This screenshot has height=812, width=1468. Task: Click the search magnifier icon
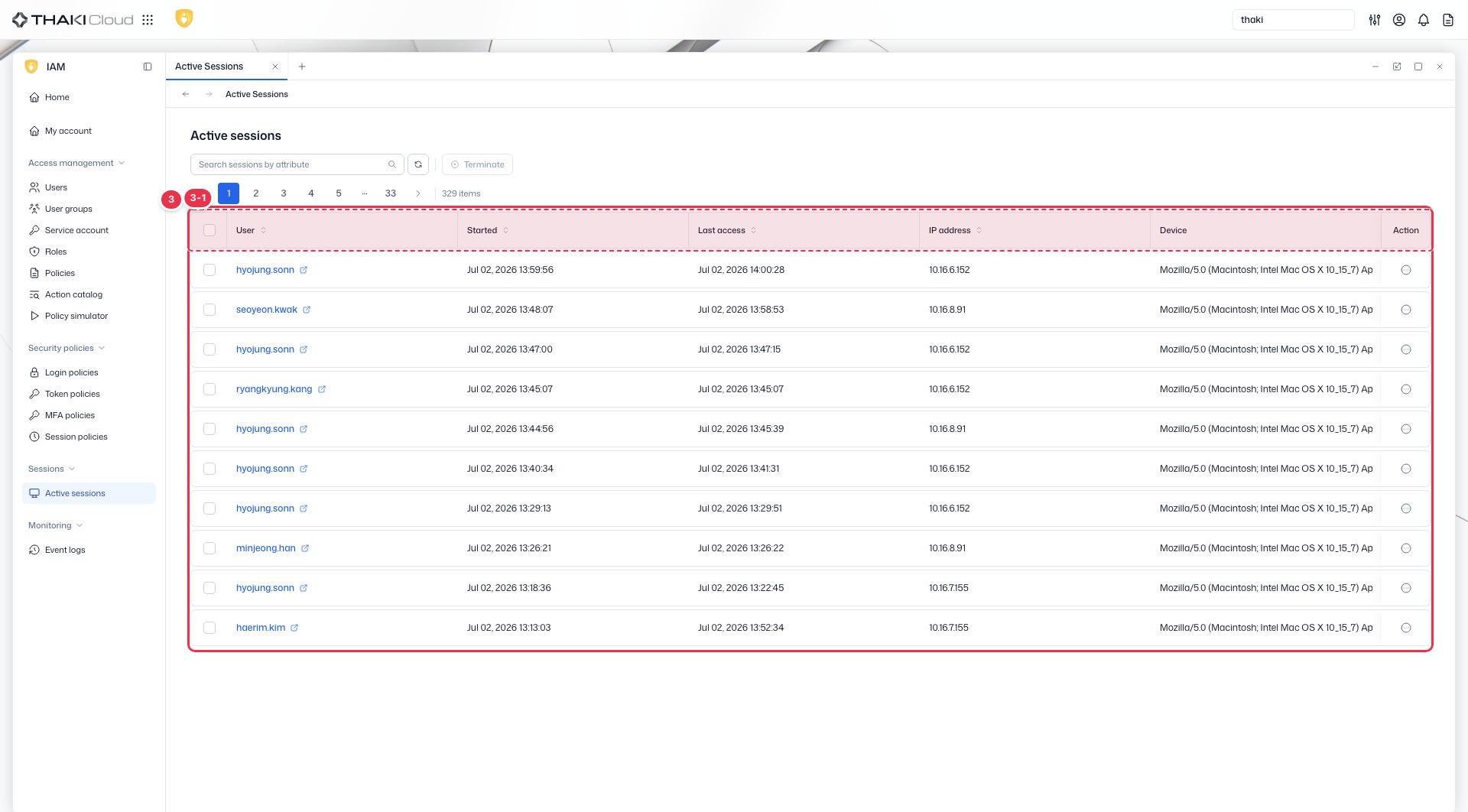392,164
